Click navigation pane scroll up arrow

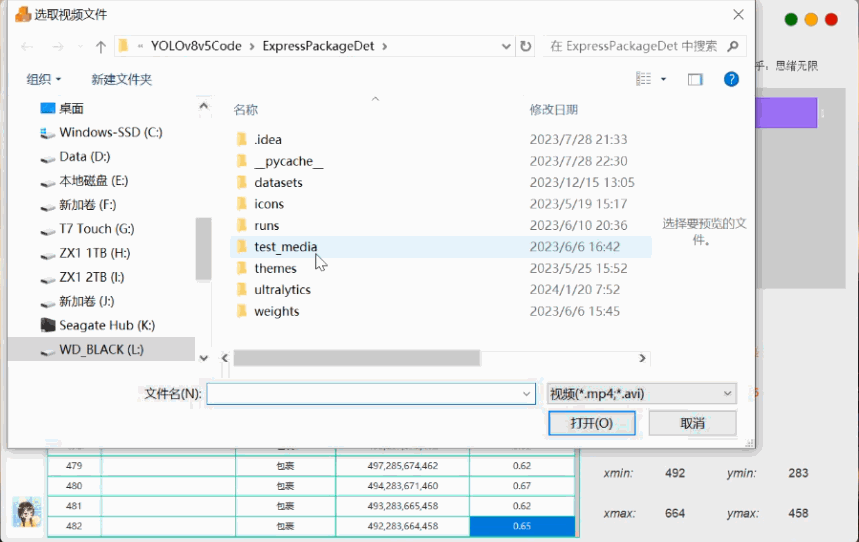point(204,106)
